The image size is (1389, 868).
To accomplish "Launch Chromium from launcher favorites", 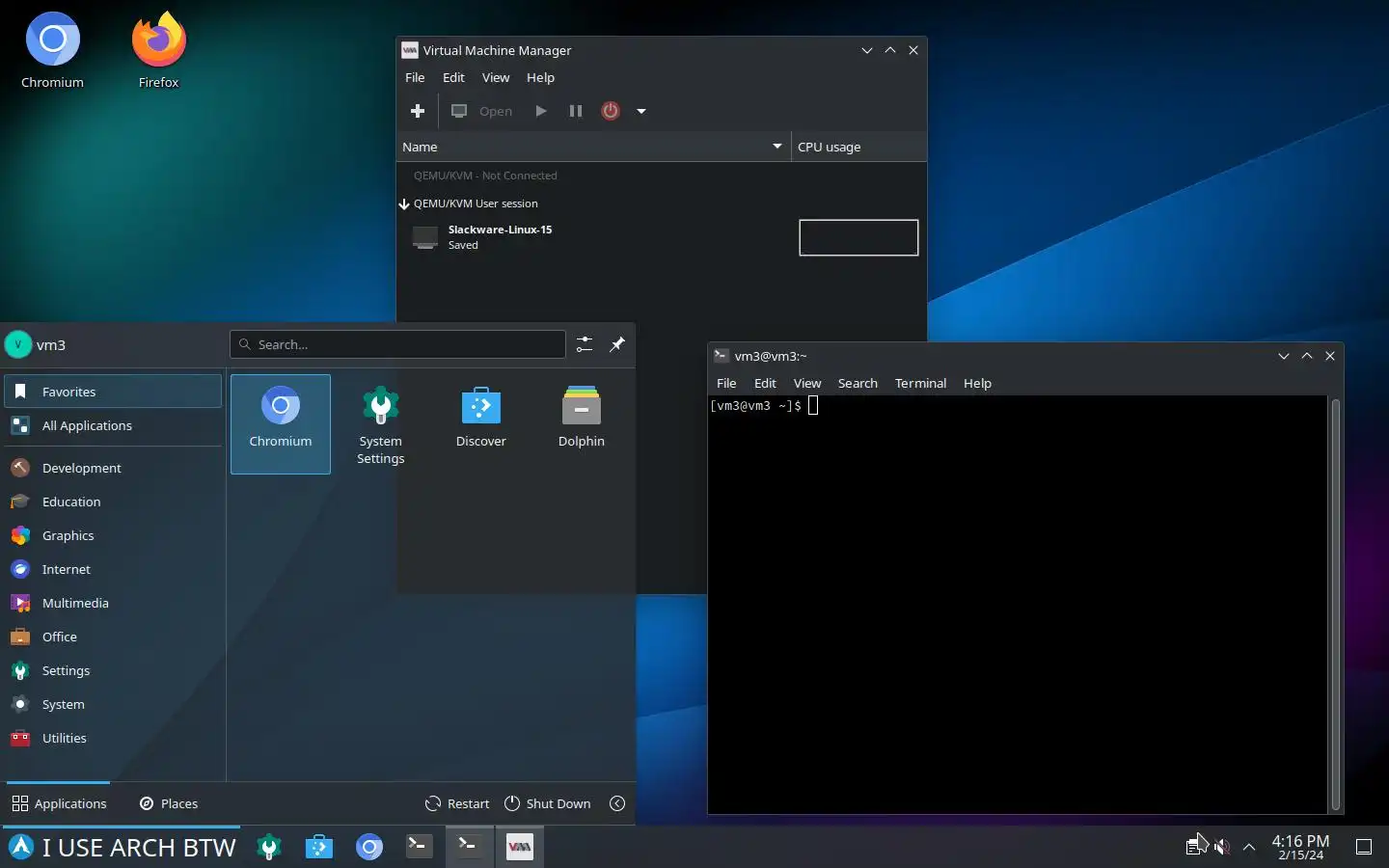I will (281, 424).
